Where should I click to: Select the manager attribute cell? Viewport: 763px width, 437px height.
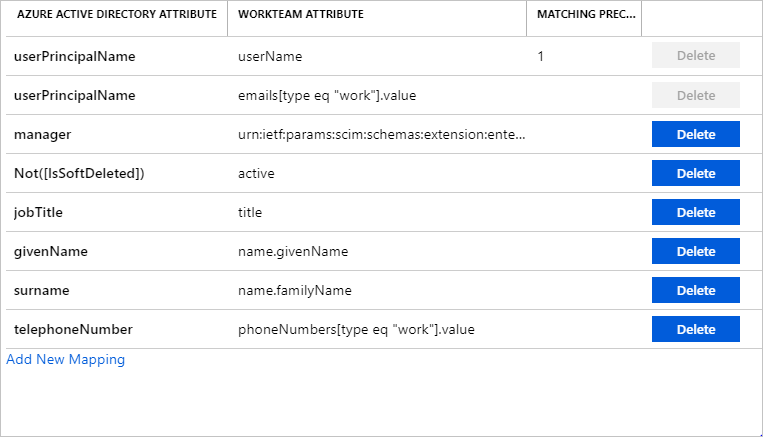coord(42,134)
